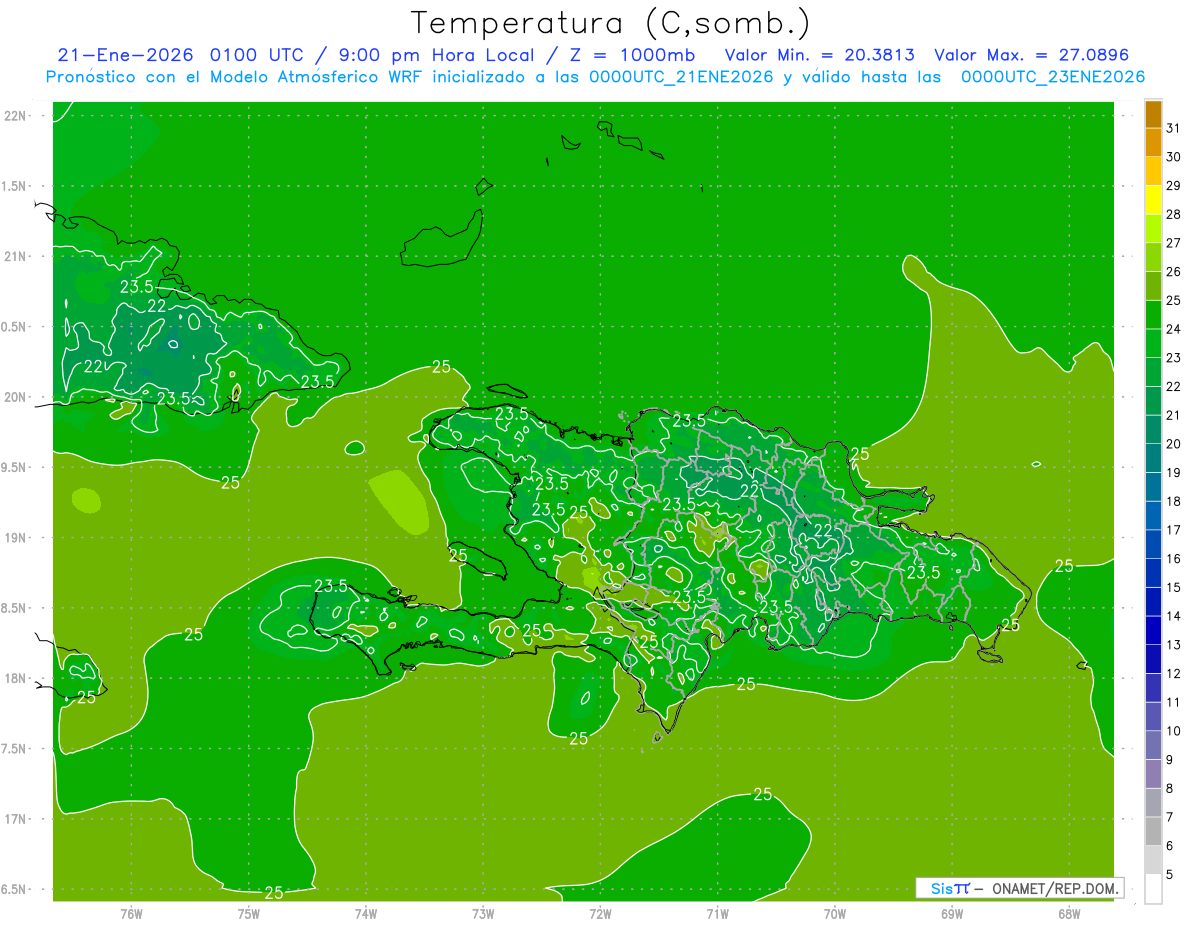The width and height of the screenshot is (1200, 927).
Task: Click the legend scale value "17"
Action: 1174,530
